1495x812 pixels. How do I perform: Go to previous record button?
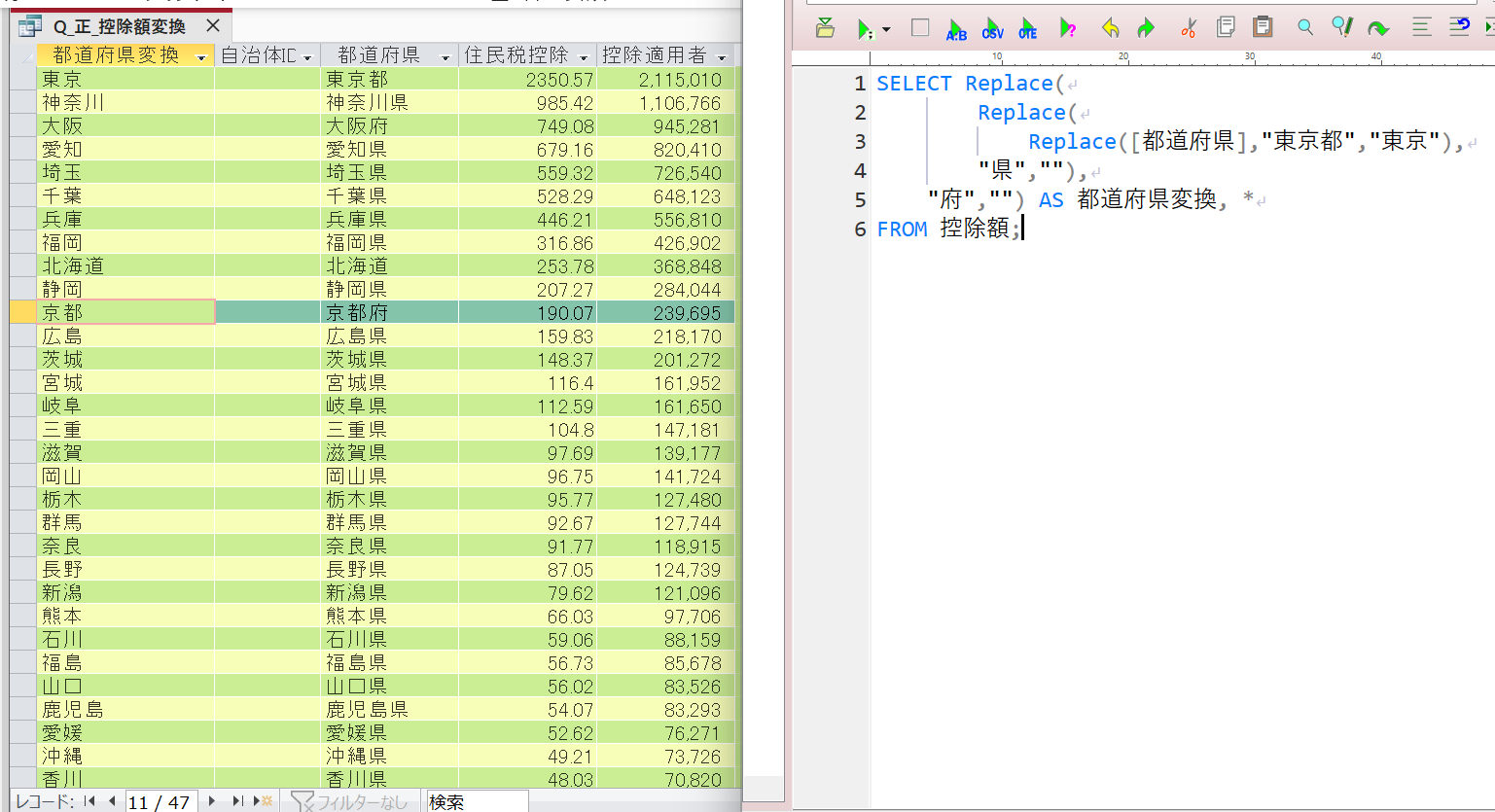tap(112, 801)
